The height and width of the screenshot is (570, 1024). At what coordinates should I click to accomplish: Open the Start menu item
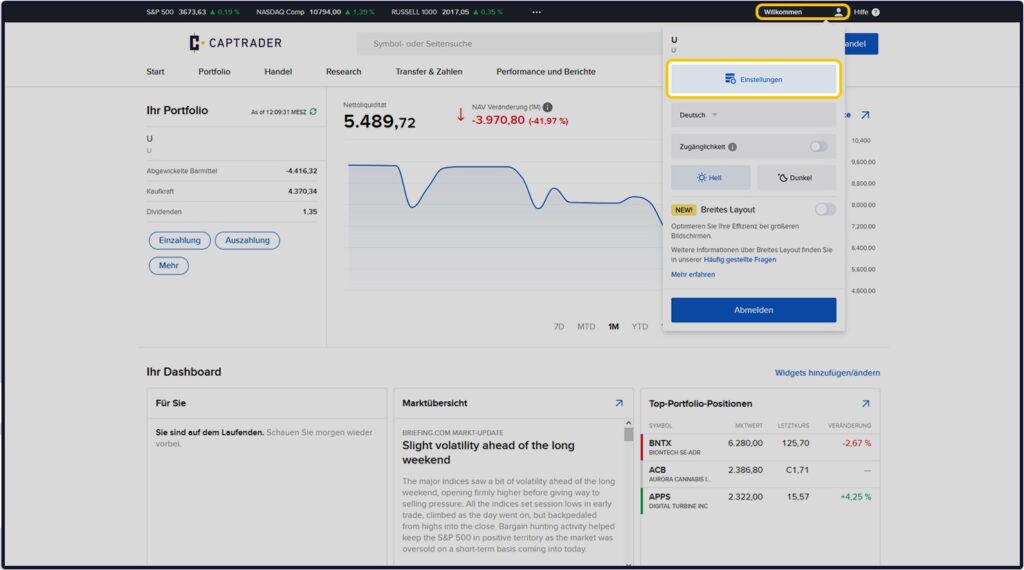tap(155, 72)
